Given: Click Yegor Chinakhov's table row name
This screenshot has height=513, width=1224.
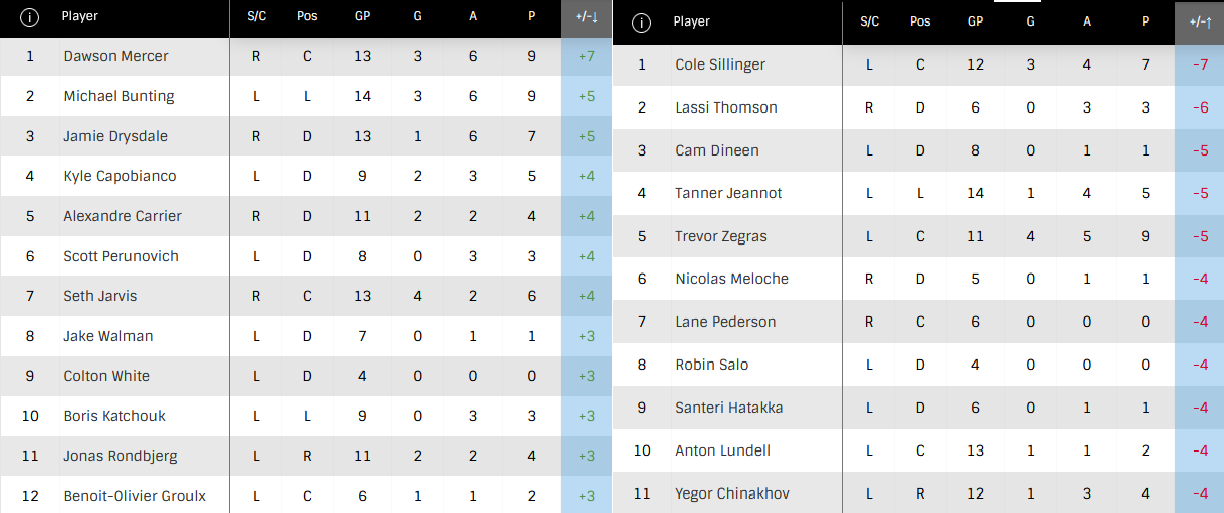Looking at the screenshot, I should click(x=731, y=493).
